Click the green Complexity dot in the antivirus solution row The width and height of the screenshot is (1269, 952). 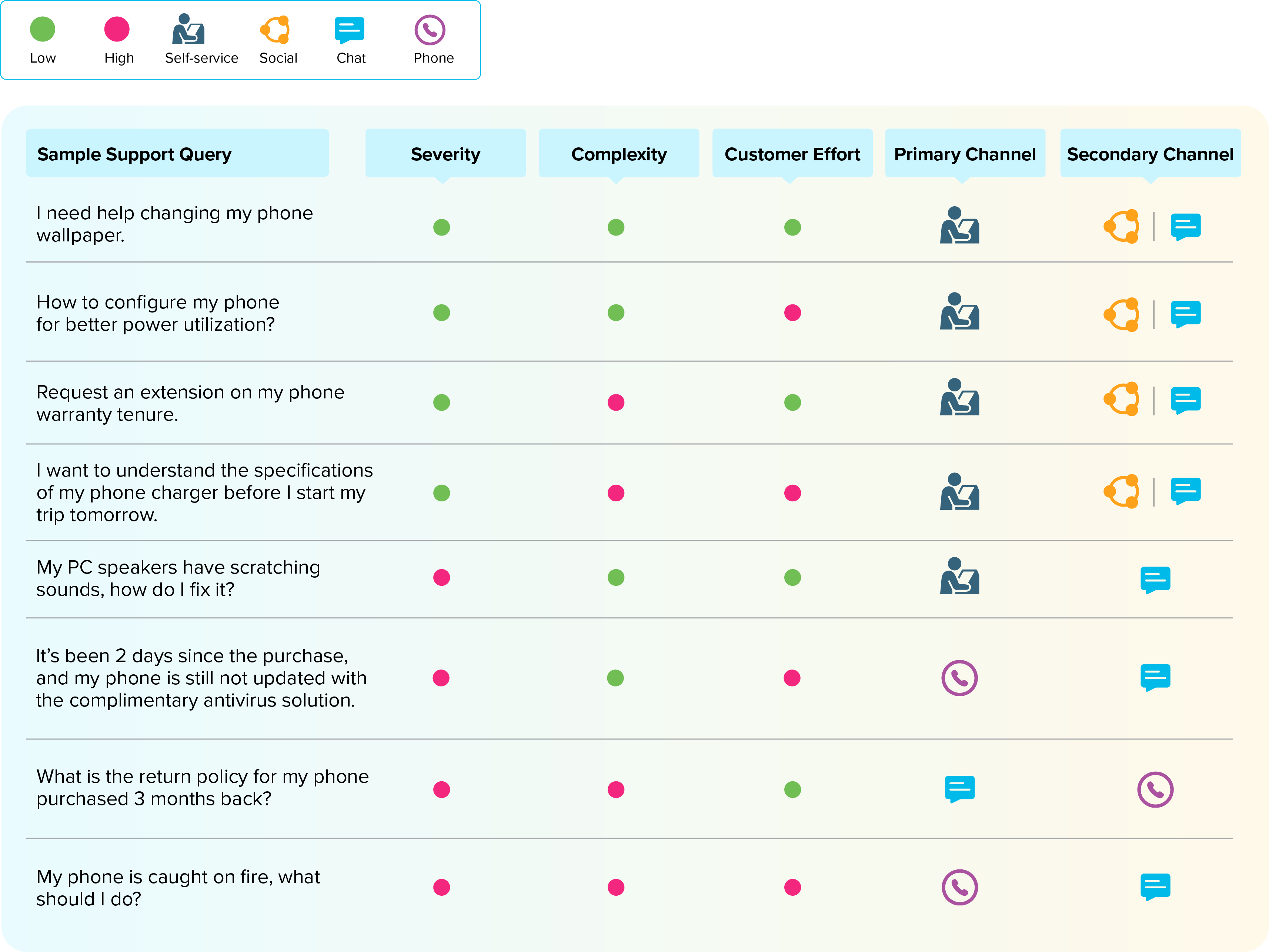(615, 678)
